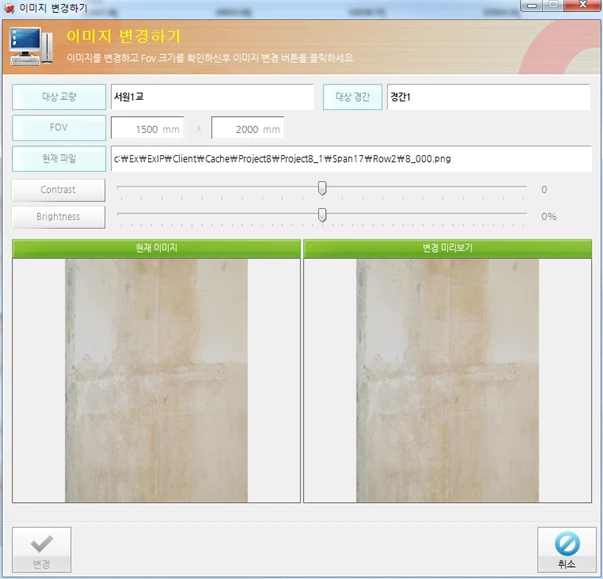
Task: Close the dialog with the X button
Action: pos(583,5)
